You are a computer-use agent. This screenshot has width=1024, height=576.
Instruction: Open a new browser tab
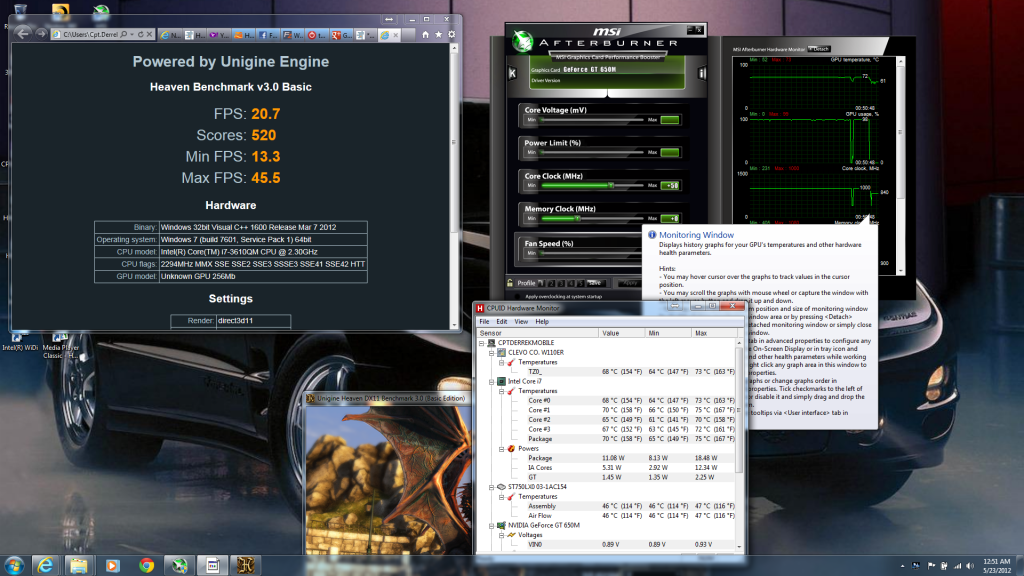[x=409, y=35]
